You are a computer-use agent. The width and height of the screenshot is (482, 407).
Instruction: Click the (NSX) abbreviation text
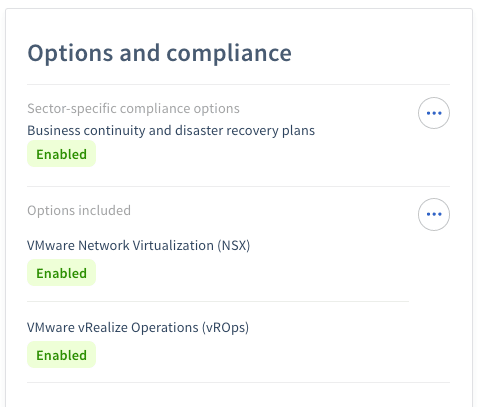[x=234, y=246]
